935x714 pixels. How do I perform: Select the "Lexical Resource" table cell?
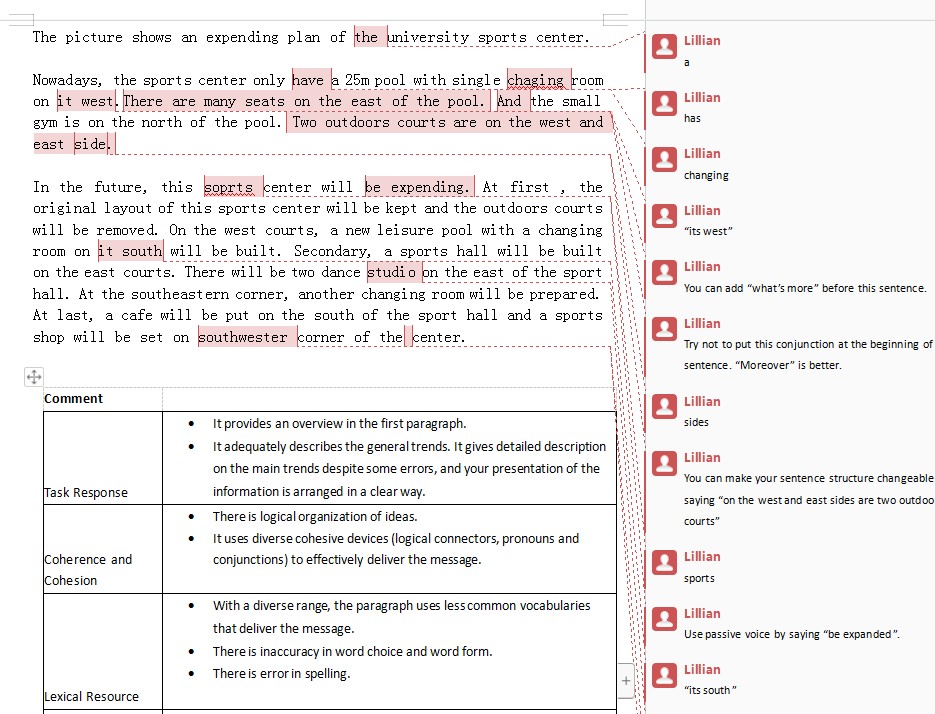[103, 651]
